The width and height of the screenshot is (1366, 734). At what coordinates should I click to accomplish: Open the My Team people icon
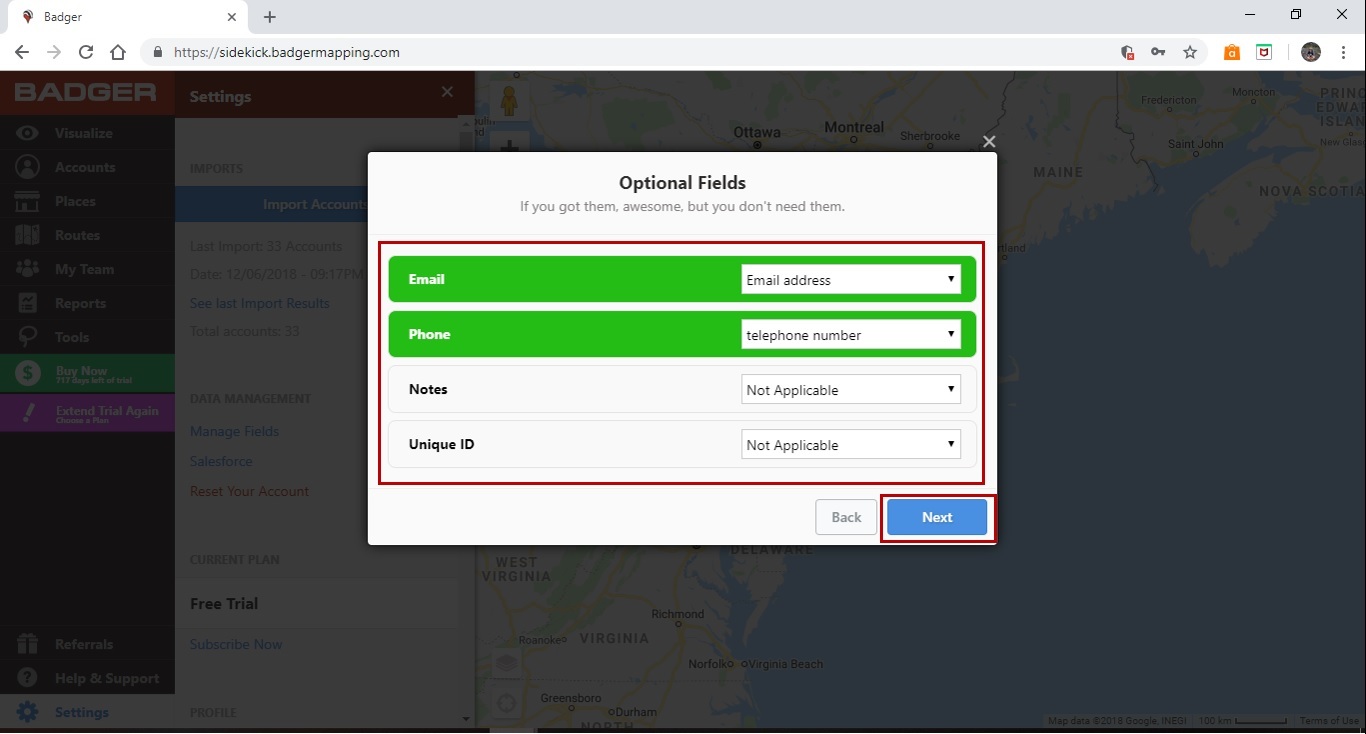pos(28,269)
